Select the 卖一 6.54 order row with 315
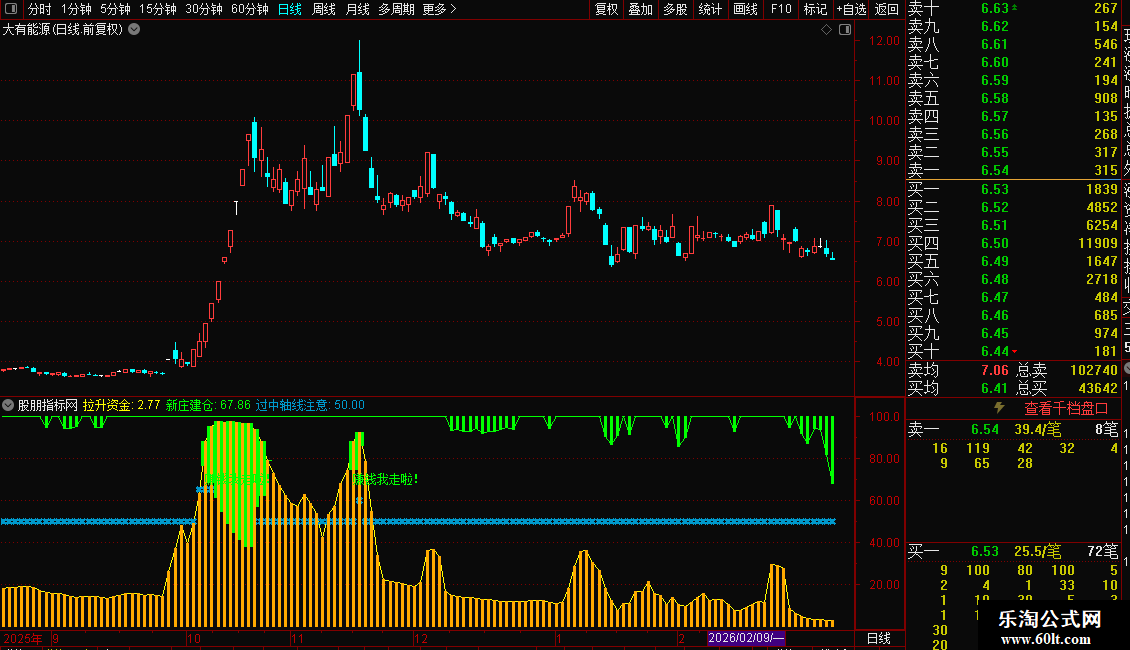Viewport: 1130px width, 650px height. click(1013, 170)
